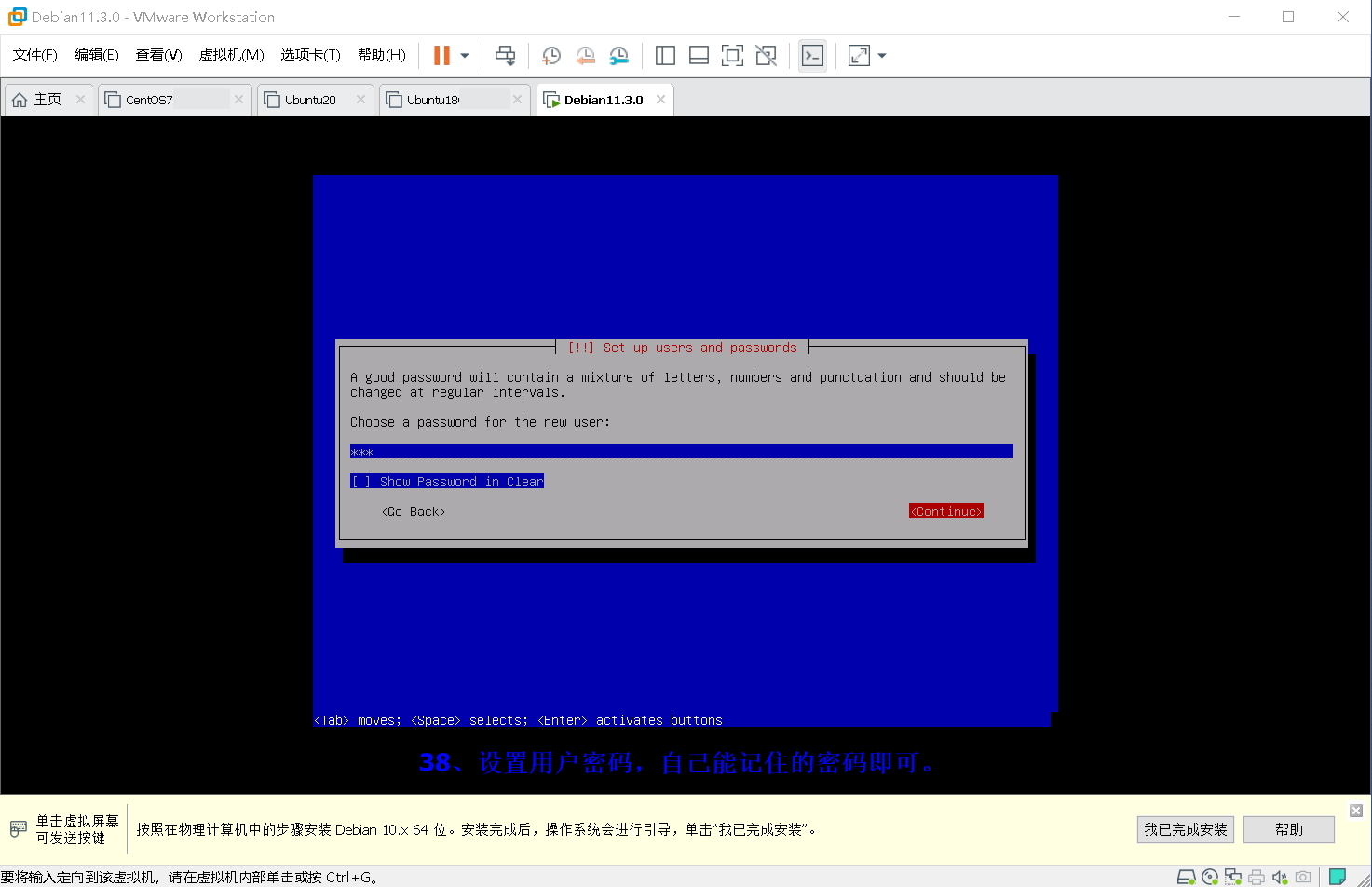Take a snapshot of this virtual machine
Viewport: 1372px width, 887px height.
551,56
